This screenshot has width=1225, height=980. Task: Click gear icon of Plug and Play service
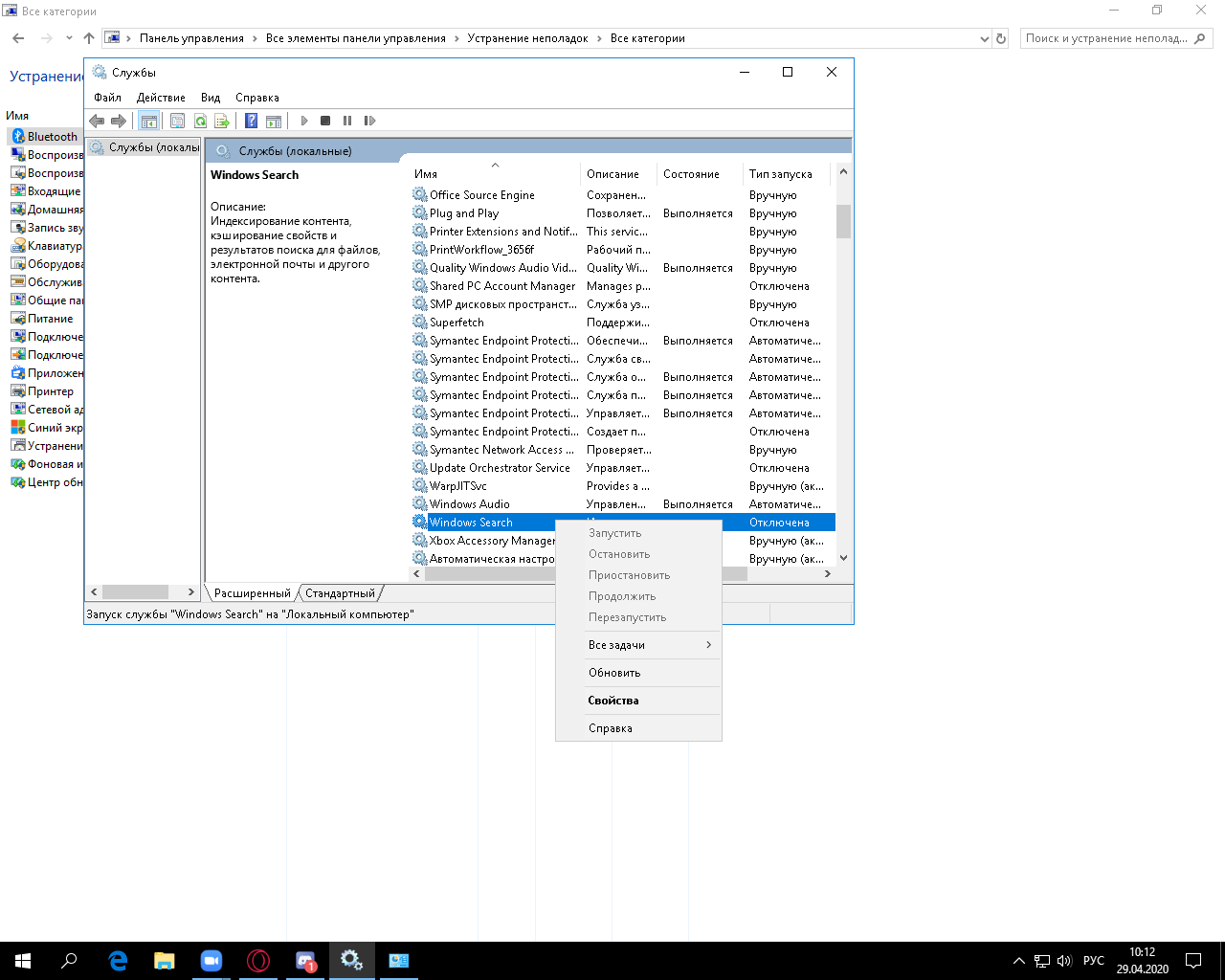[x=420, y=213]
